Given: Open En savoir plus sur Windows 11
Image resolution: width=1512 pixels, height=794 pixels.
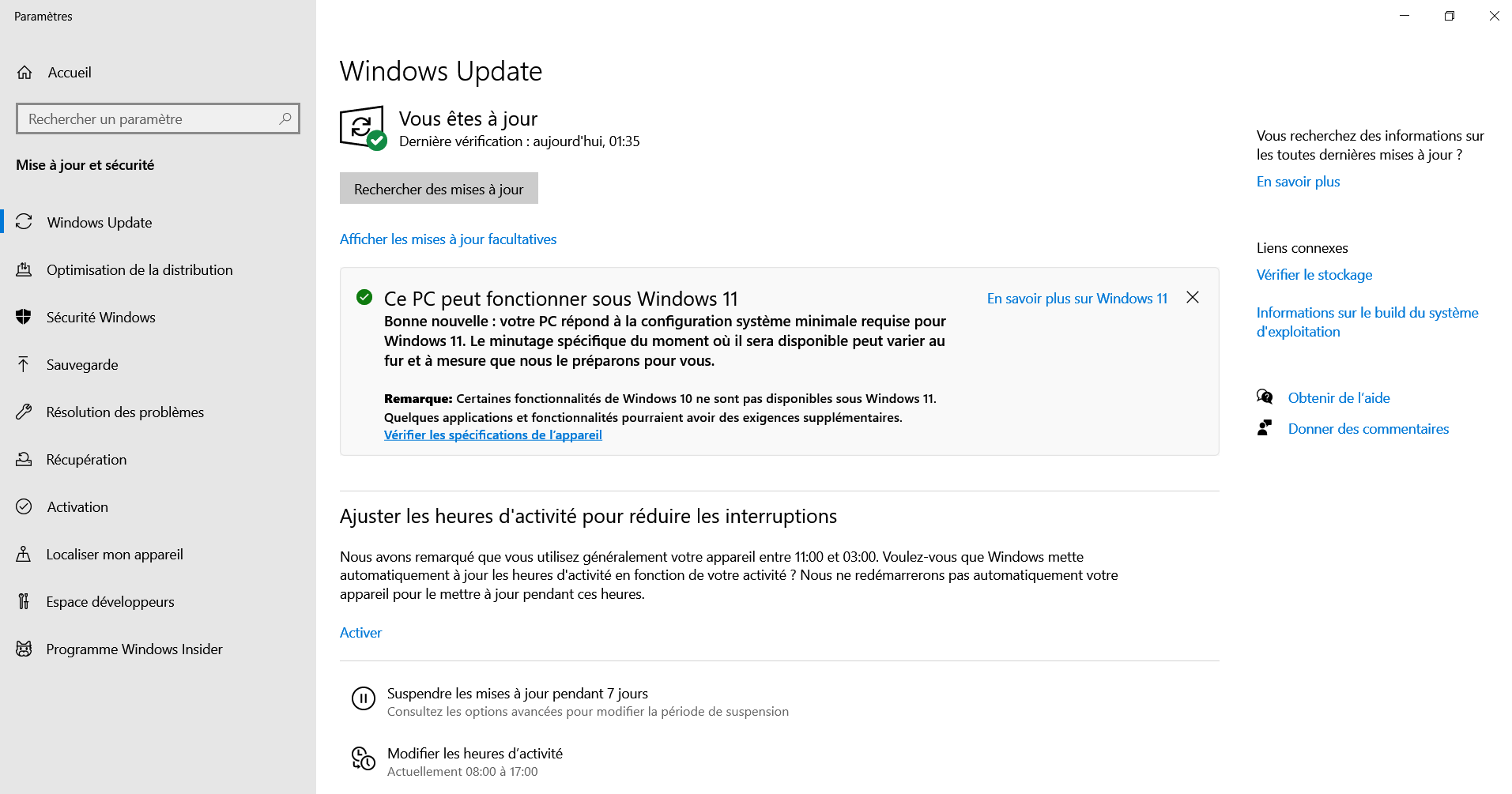Looking at the screenshot, I should click(x=1077, y=299).
